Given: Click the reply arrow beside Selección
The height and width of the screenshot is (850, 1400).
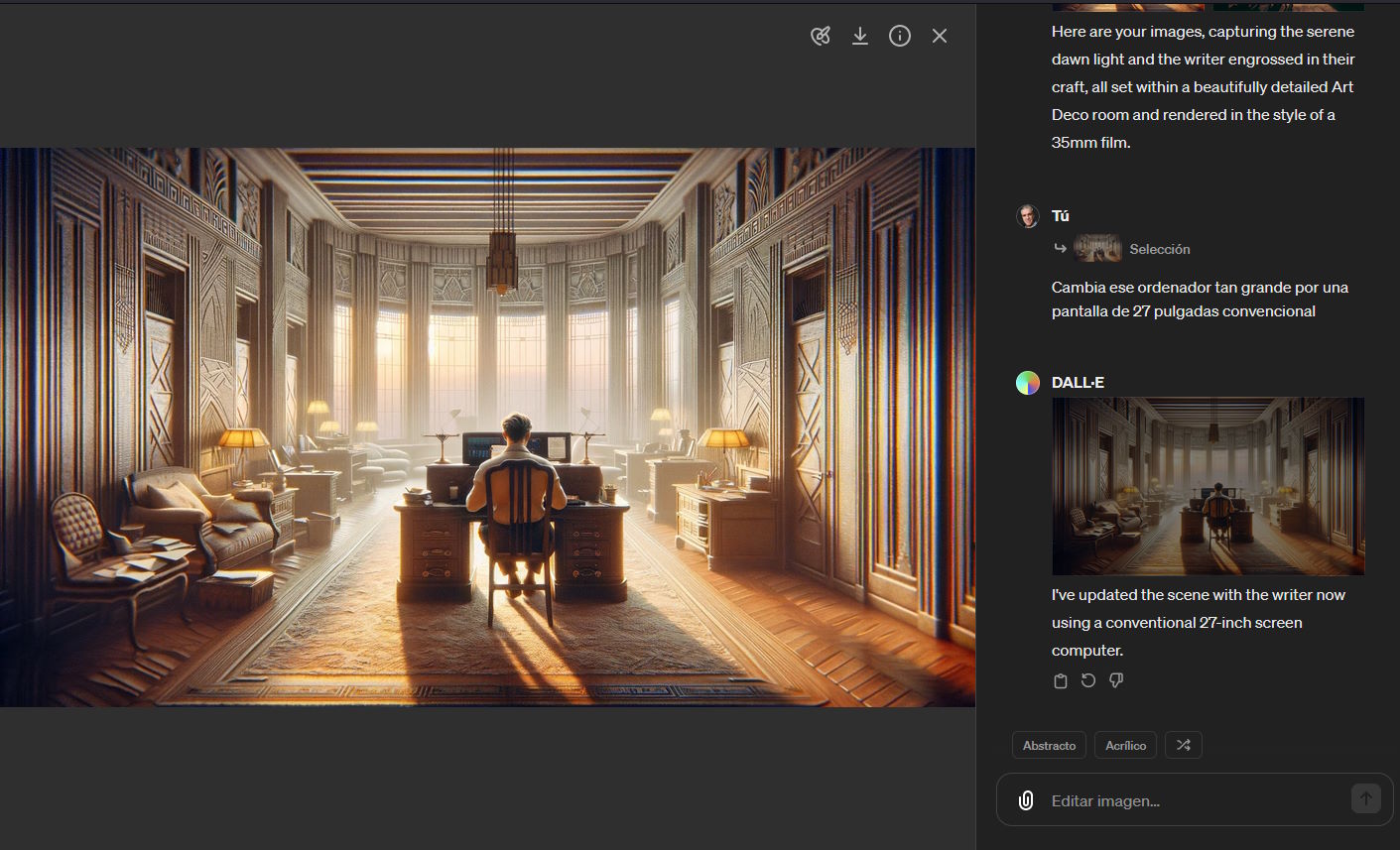Looking at the screenshot, I should (1060, 249).
